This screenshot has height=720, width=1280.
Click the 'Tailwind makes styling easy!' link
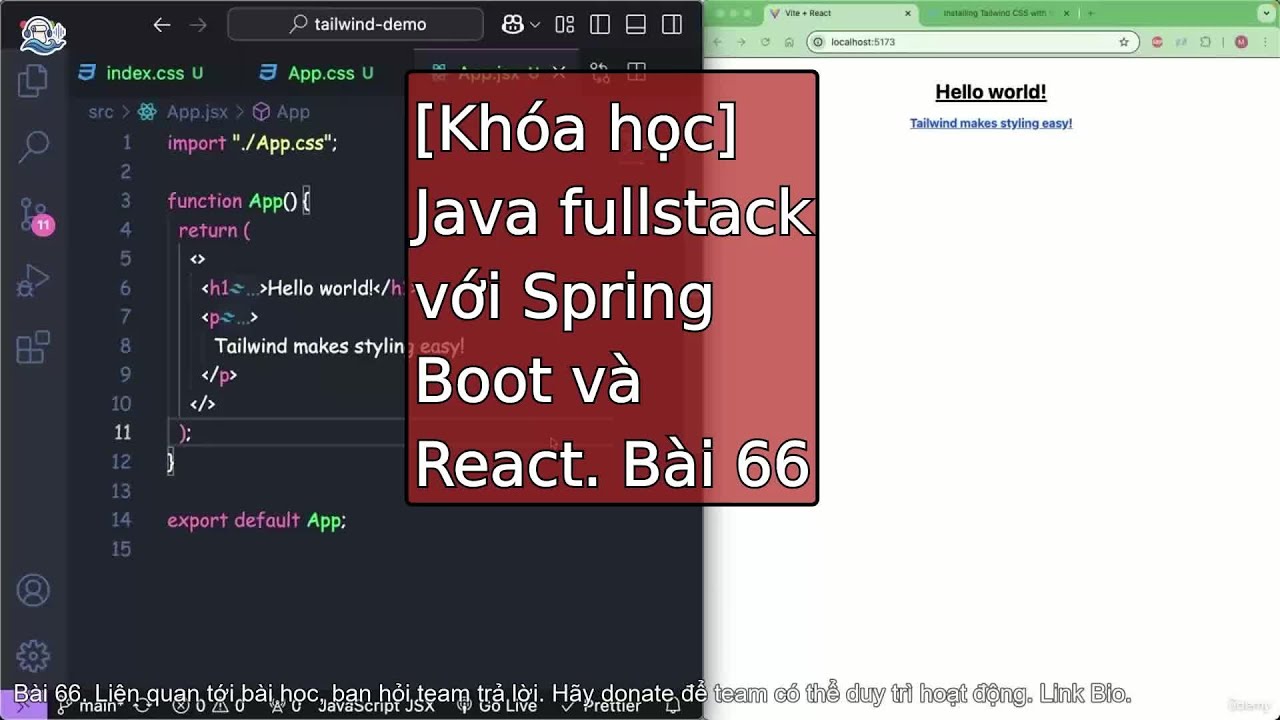pos(991,123)
